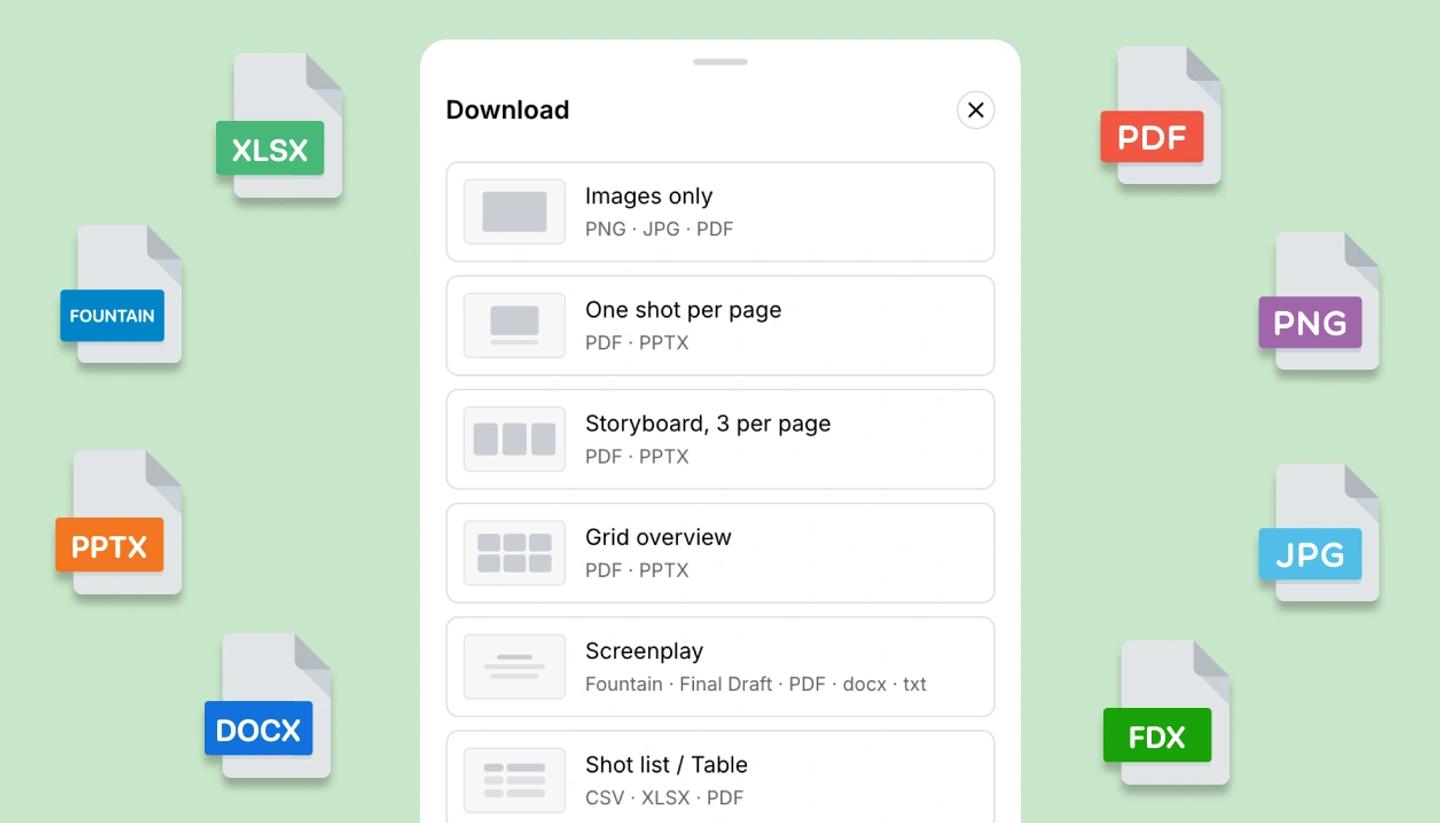Click the Shot list table thumbnail icon

514,780
